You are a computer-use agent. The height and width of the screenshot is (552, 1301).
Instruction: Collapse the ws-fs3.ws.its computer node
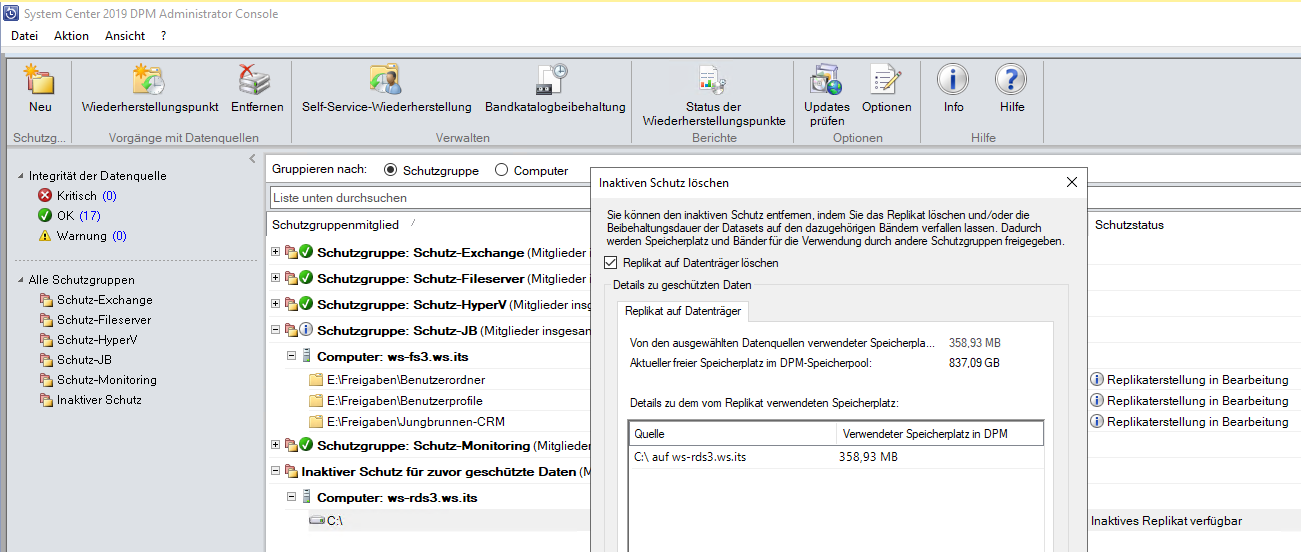(292, 356)
